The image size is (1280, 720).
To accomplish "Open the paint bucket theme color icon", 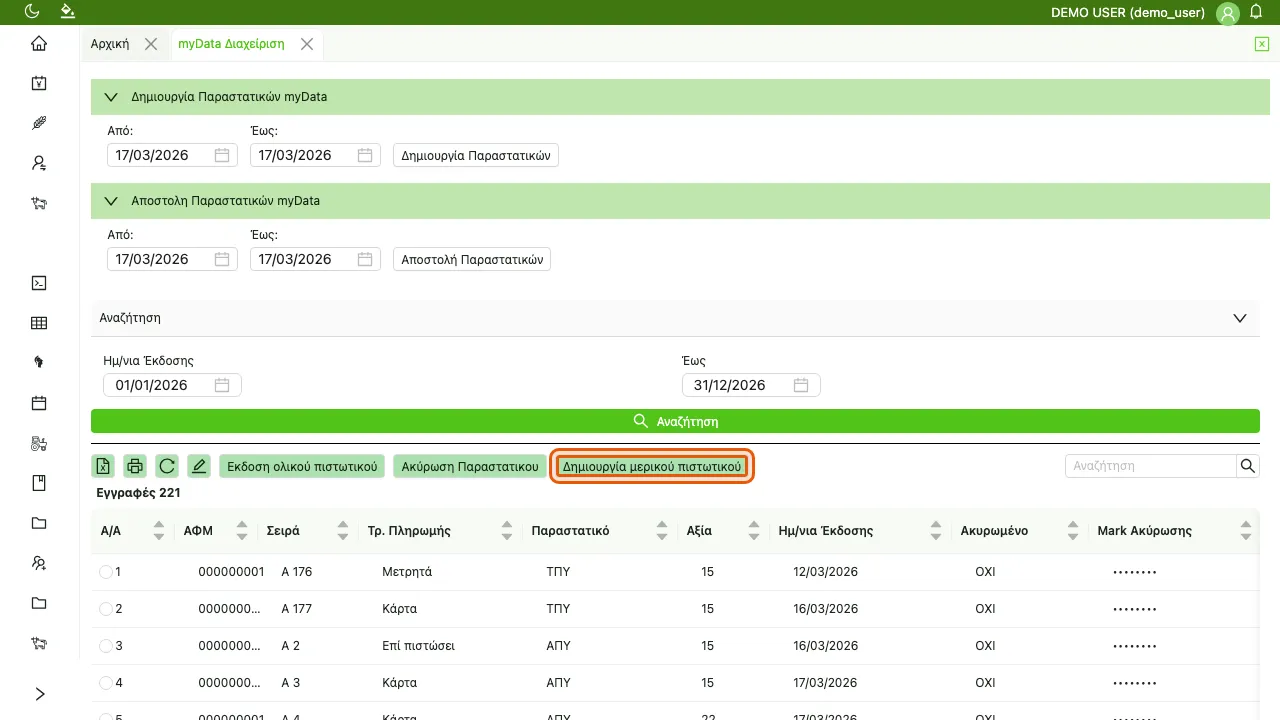I will click(x=68, y=12).
